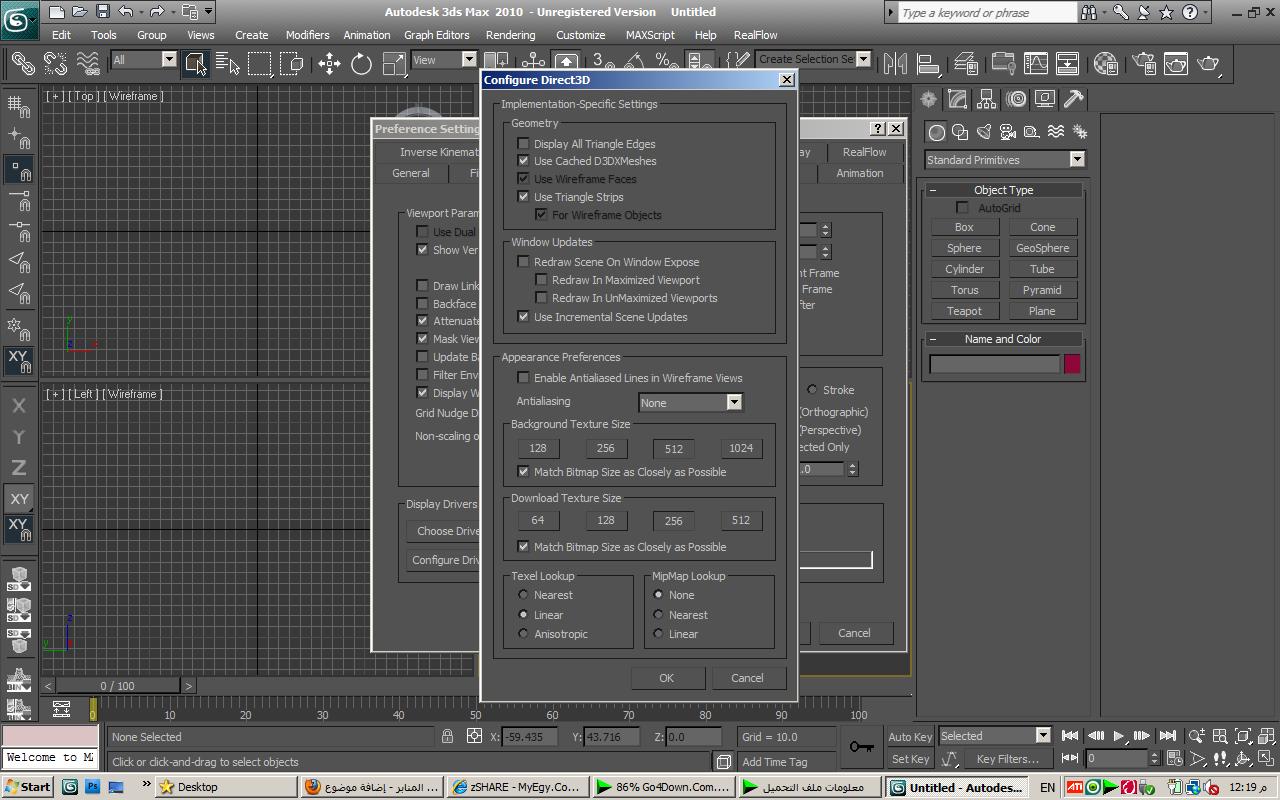Open the Standard Primitives dropdown
Viewport: 1280px width, 800px height.
[x=1077, y=159]
